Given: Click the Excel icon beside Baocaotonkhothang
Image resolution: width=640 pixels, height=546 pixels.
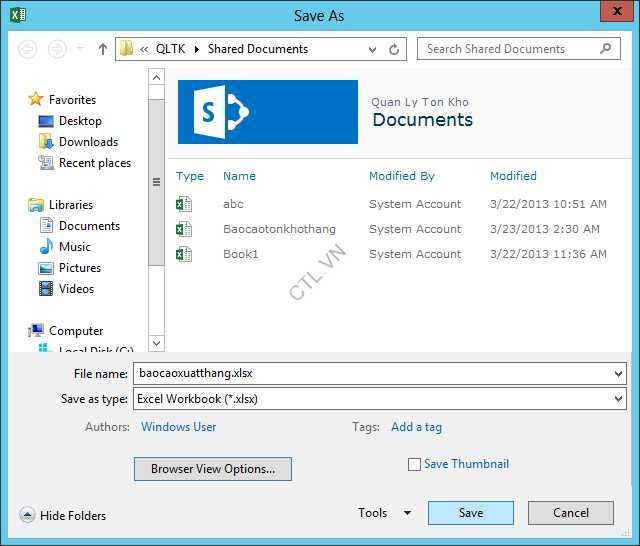Looking at the screenshot, I should (183, 229).
